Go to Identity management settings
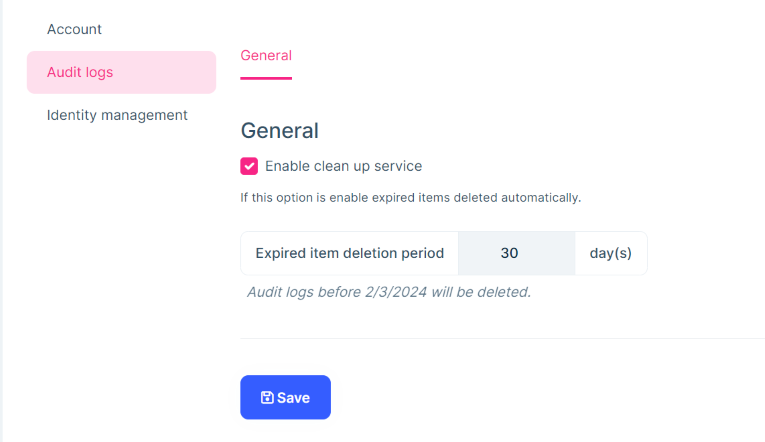Image resolution: width=765 pixels, height=442 pixels. 117,115
